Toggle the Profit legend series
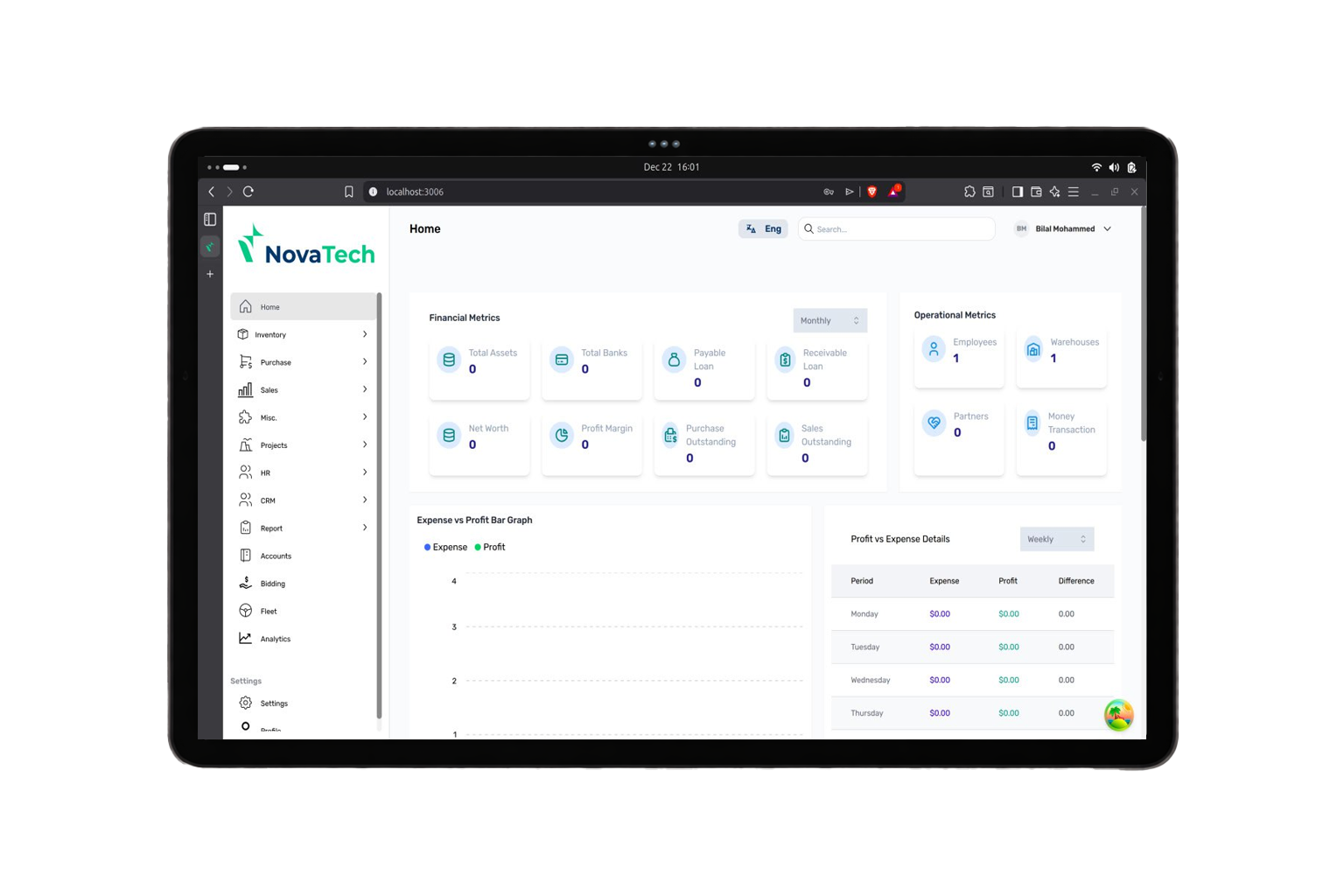Image resolution: width=1344 pixels, height=896 pixels. (490, 547)
